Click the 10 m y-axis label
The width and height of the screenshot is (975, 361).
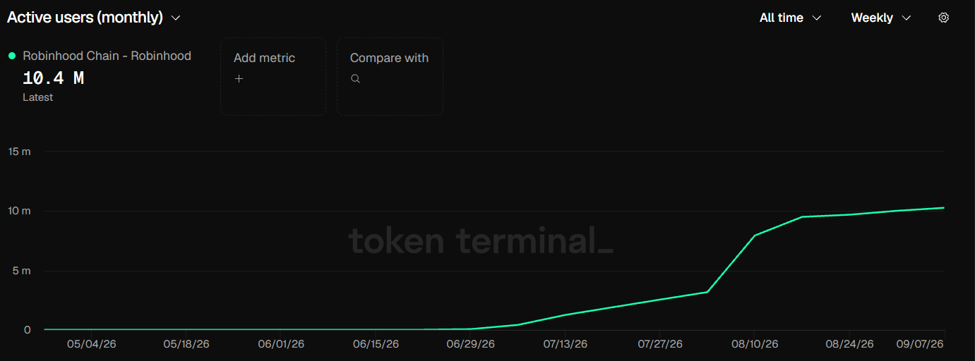pyautogui.click(x=18, y=211)
